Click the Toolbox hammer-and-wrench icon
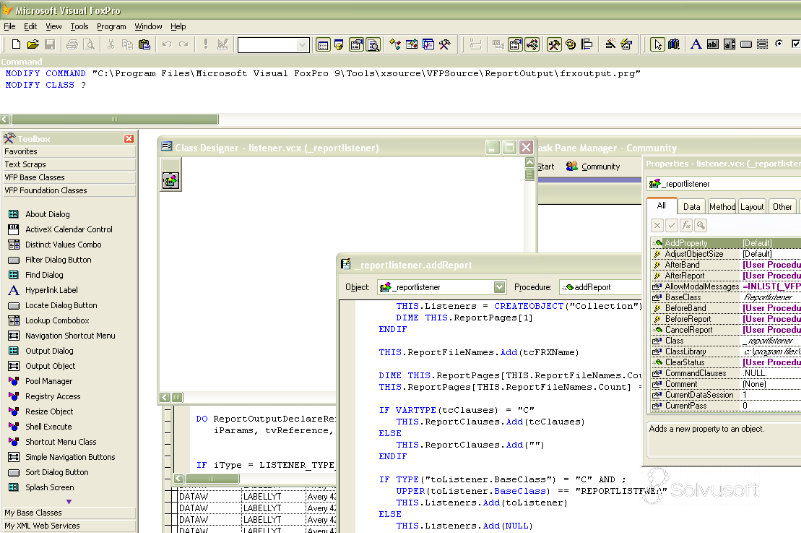The height and width of the screenshot is (533, 801). [444, 44]
